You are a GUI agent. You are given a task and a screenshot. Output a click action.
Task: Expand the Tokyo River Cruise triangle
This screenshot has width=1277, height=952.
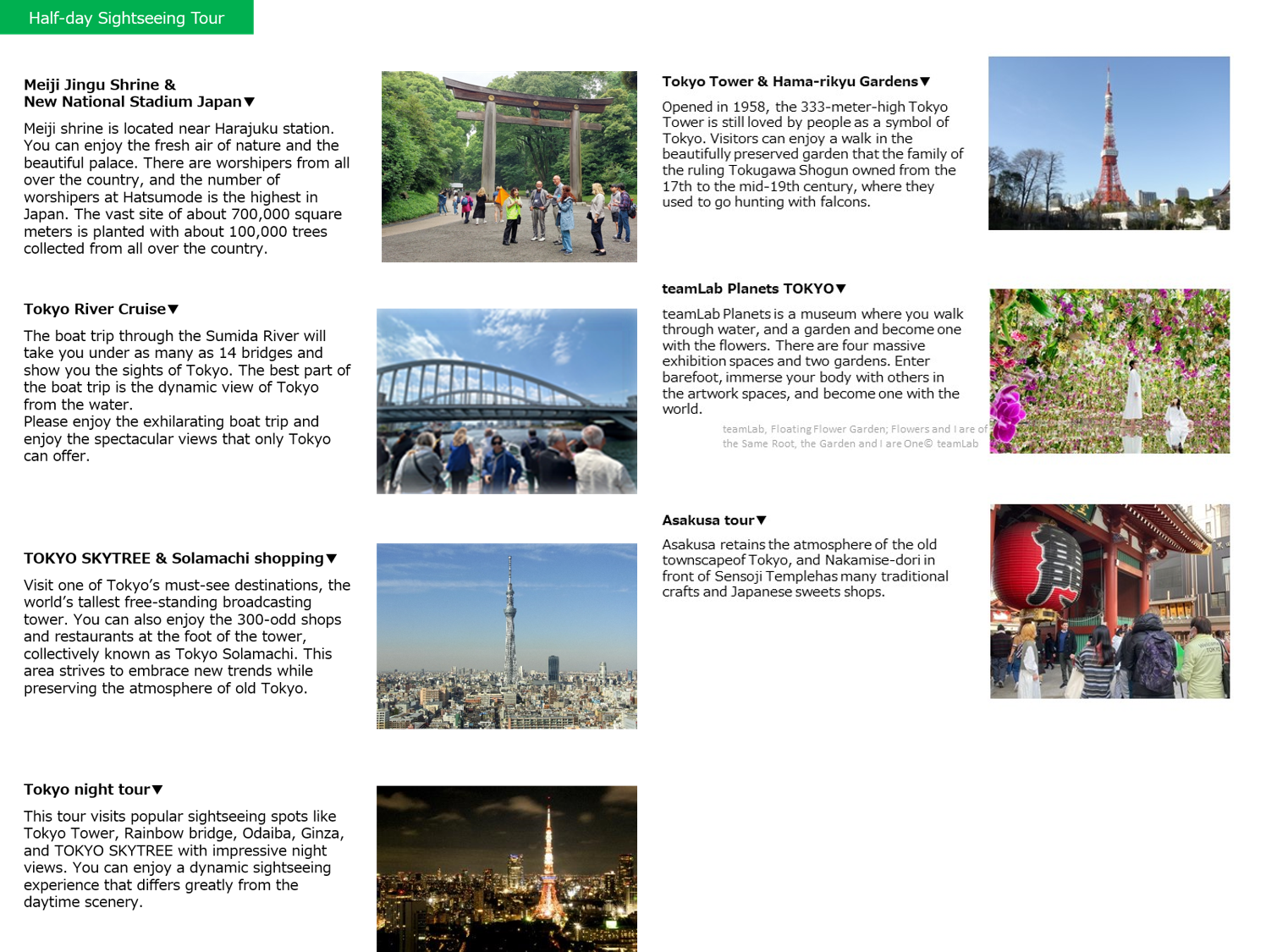[173, 309]
